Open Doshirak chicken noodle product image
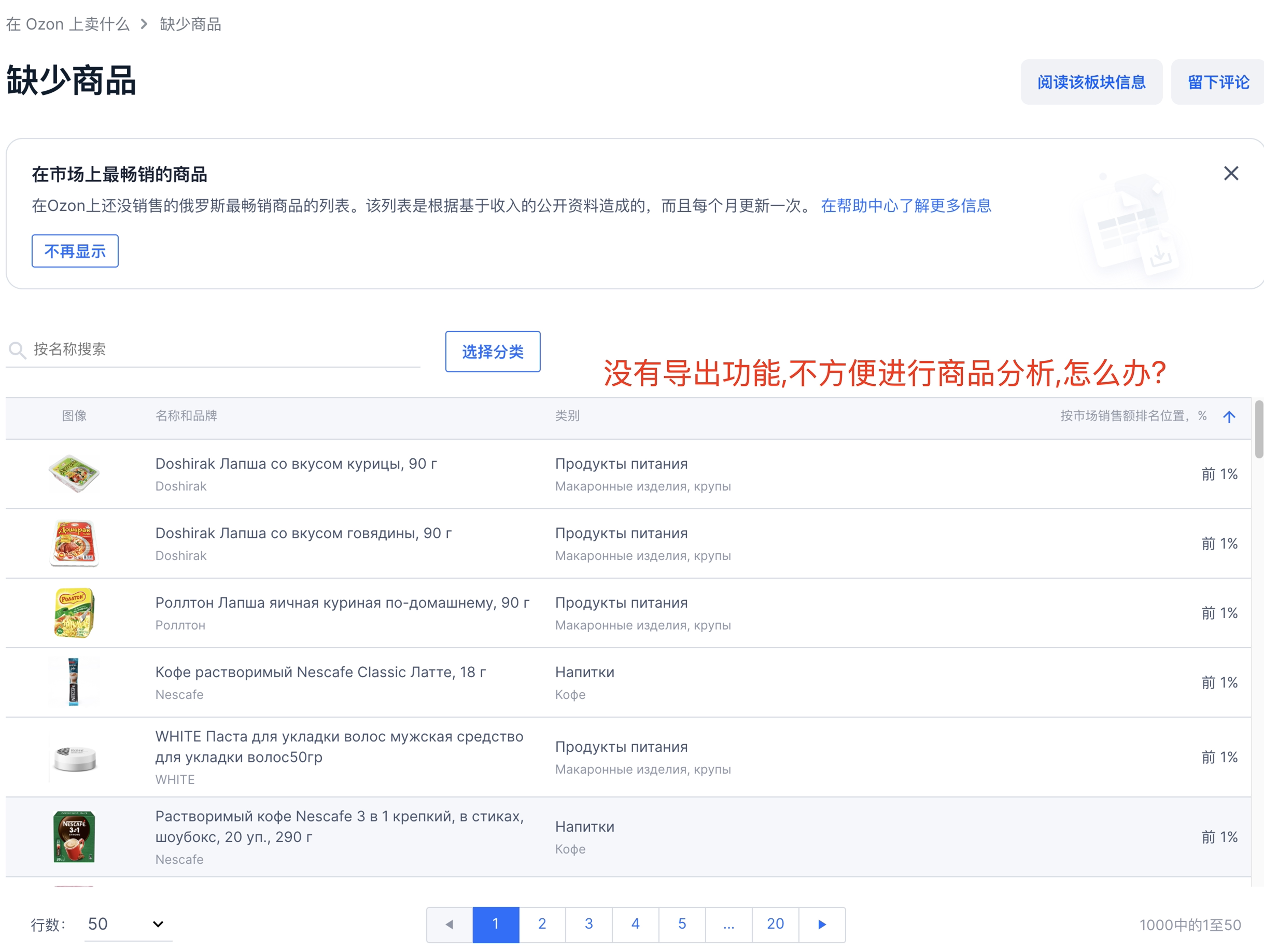 click(74, 474)
